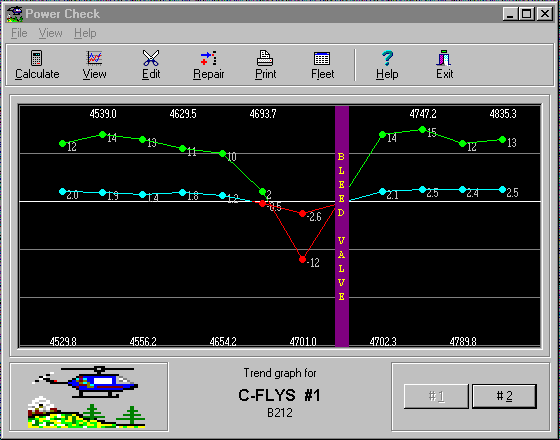The image size is (560, 440).
Task: Click the cyan data point labeled 2.1
Action: (382, 191)
